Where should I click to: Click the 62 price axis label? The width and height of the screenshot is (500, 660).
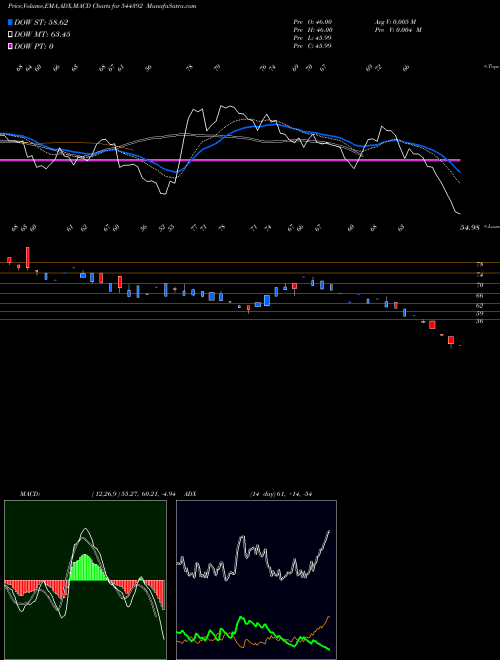point(479,306)
